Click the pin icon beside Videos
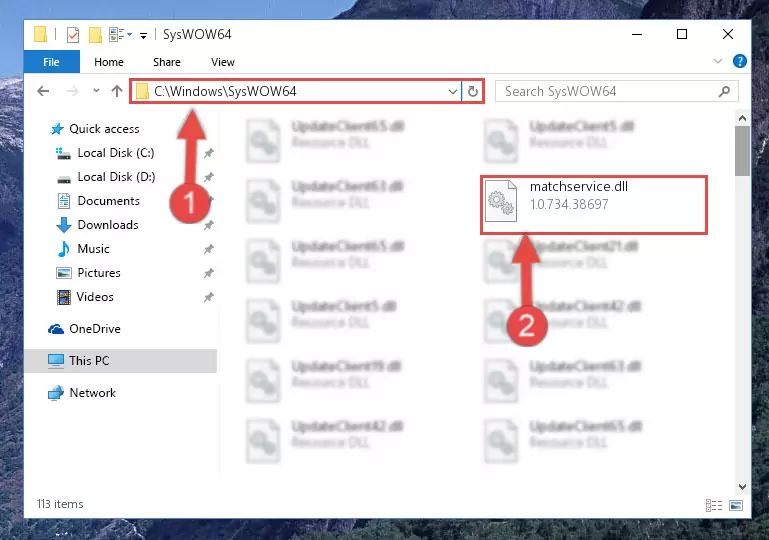The image size is (769, 540). click(208, 297)
